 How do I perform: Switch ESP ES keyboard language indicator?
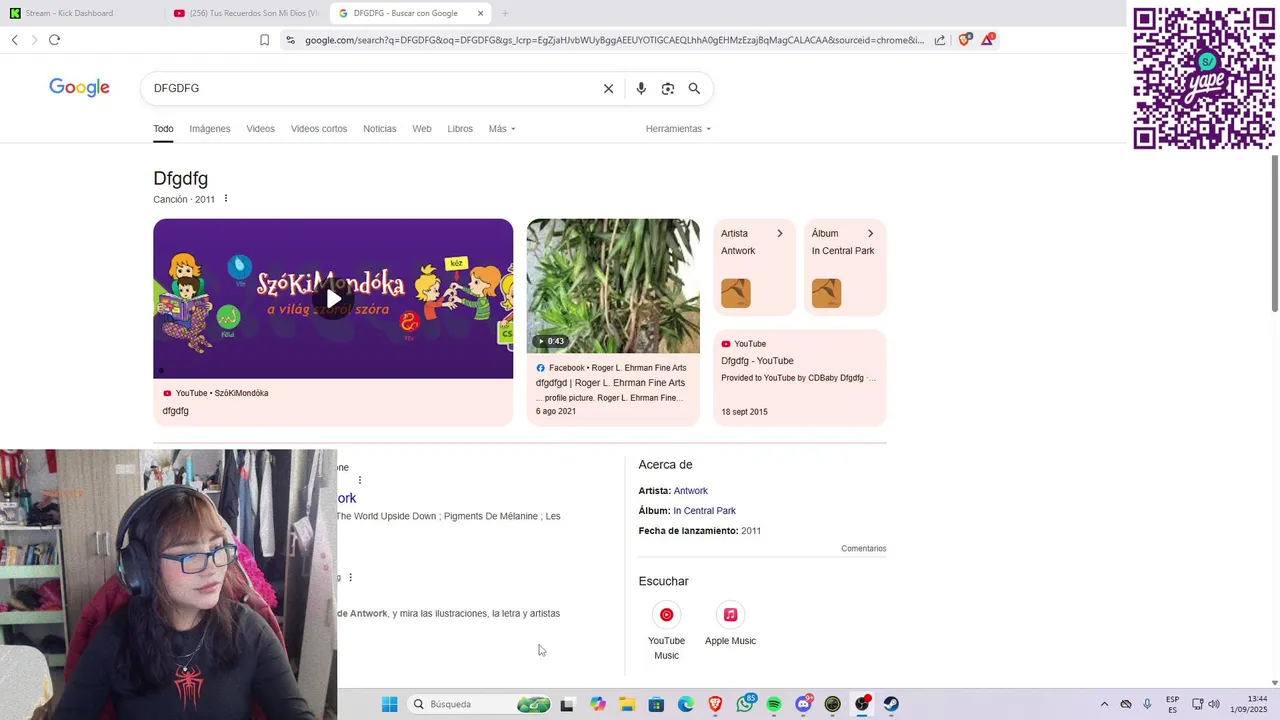[x=1172, y=704]
